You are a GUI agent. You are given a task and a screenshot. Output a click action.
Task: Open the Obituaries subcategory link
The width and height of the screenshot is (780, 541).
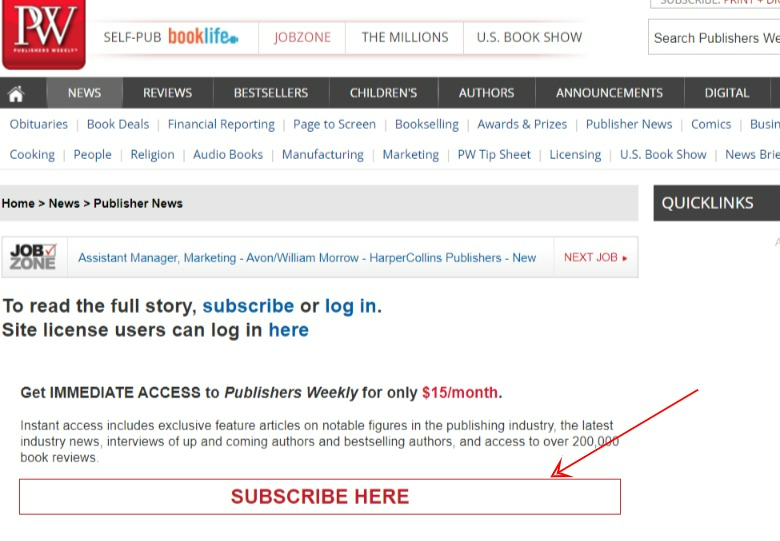tap(39, 124)
